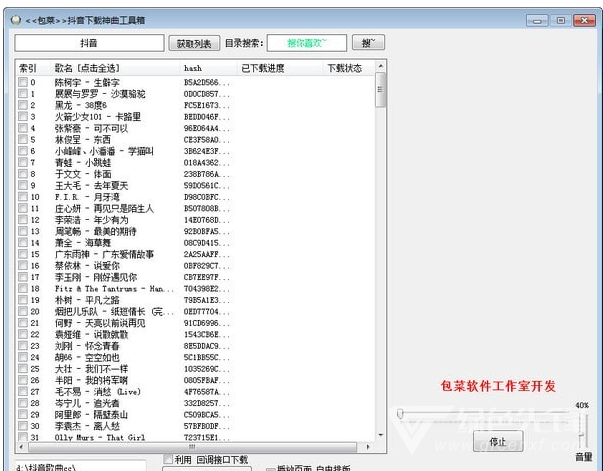Select song Fitz & The Tantrums row
The width and height of the screenshot is (603, 471).
pyautogui.click(x=114, y=288)
